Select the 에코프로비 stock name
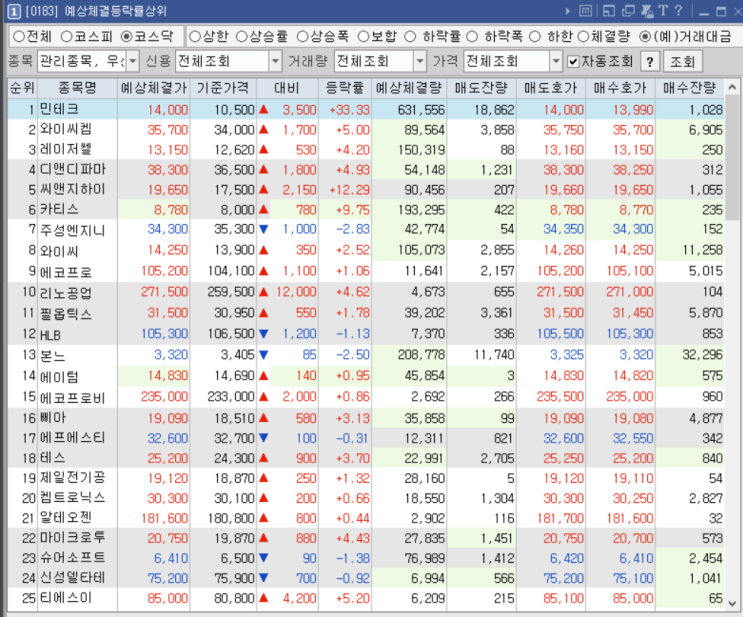 (72, 397)
